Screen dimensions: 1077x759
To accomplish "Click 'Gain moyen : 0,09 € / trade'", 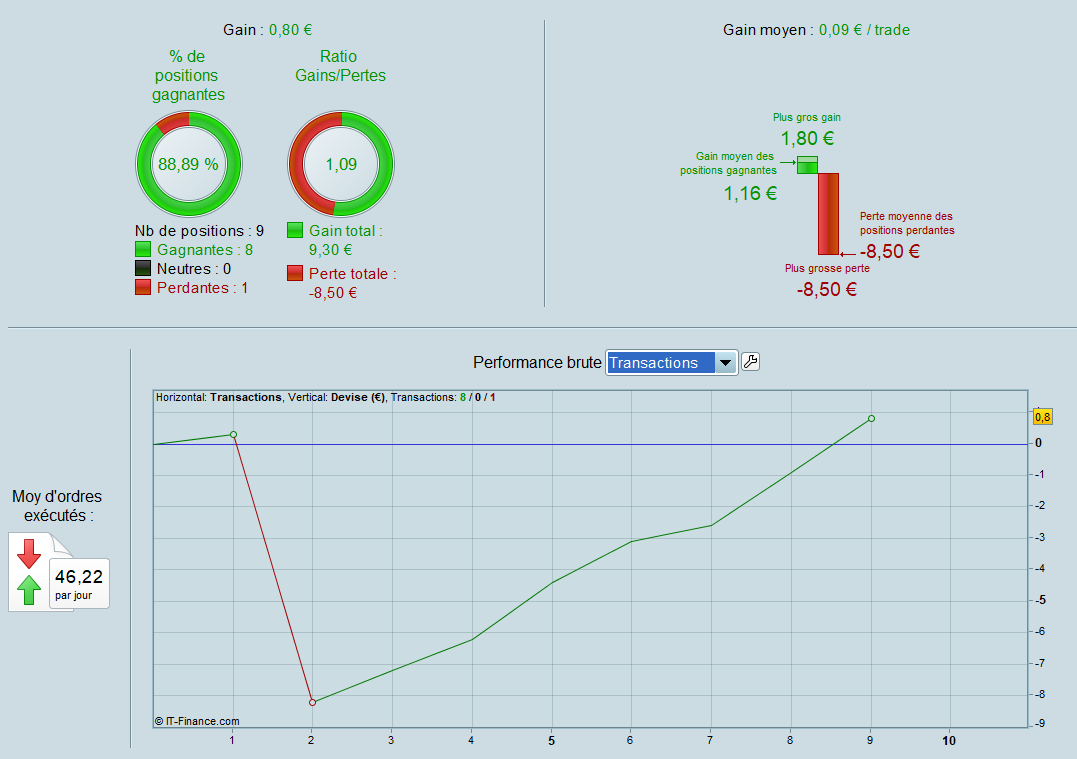I will coord(816,30).
